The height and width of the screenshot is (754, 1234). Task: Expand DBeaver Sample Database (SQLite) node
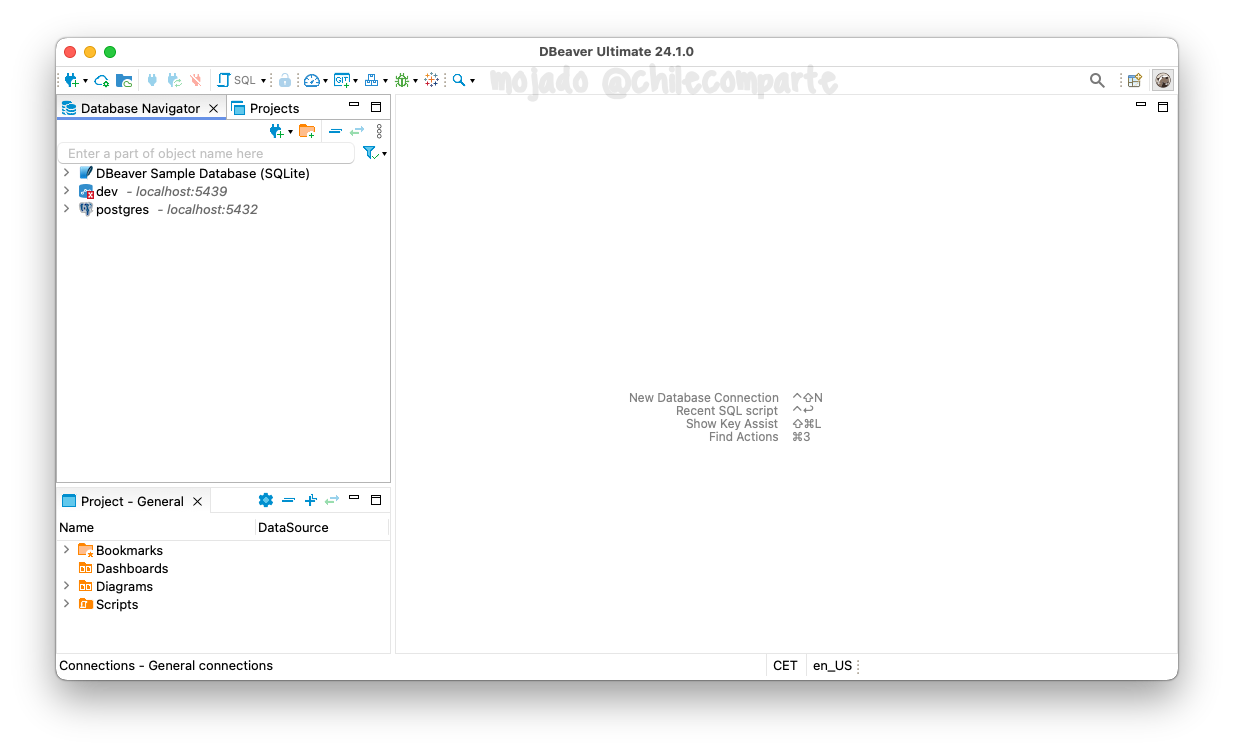click(66, 173)
